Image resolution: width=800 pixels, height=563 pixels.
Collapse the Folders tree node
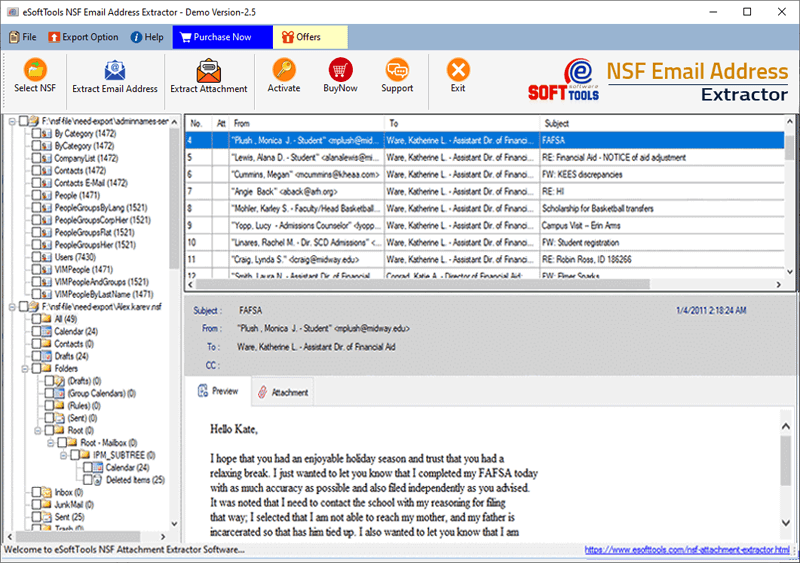[x=23, y=368]
